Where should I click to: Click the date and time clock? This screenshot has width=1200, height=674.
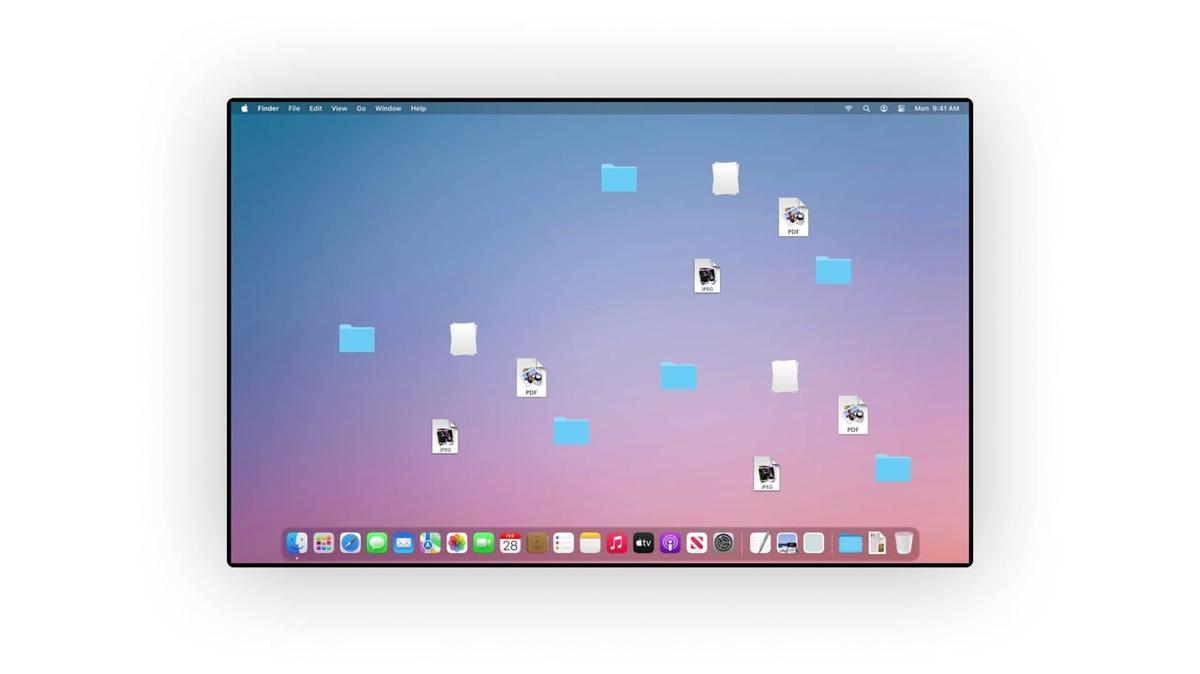(x=937, y=108)
